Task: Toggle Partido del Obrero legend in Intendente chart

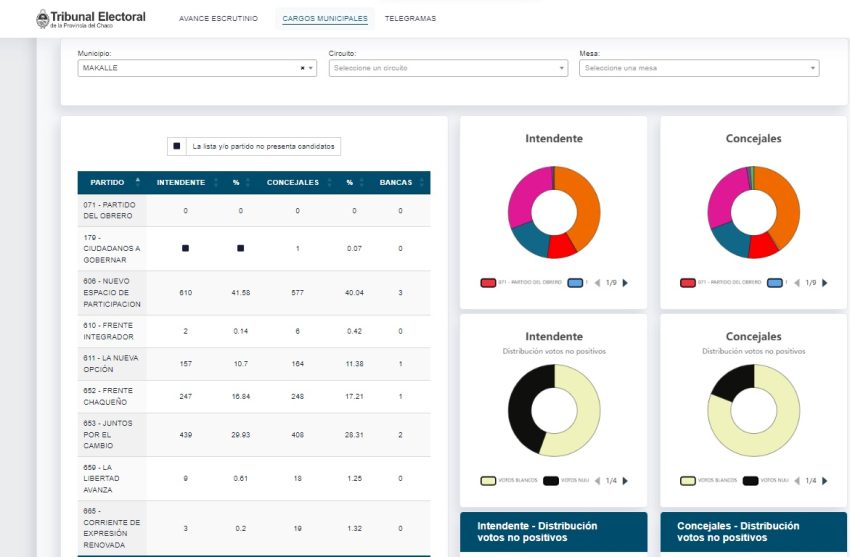Action: tap(489, 283)
